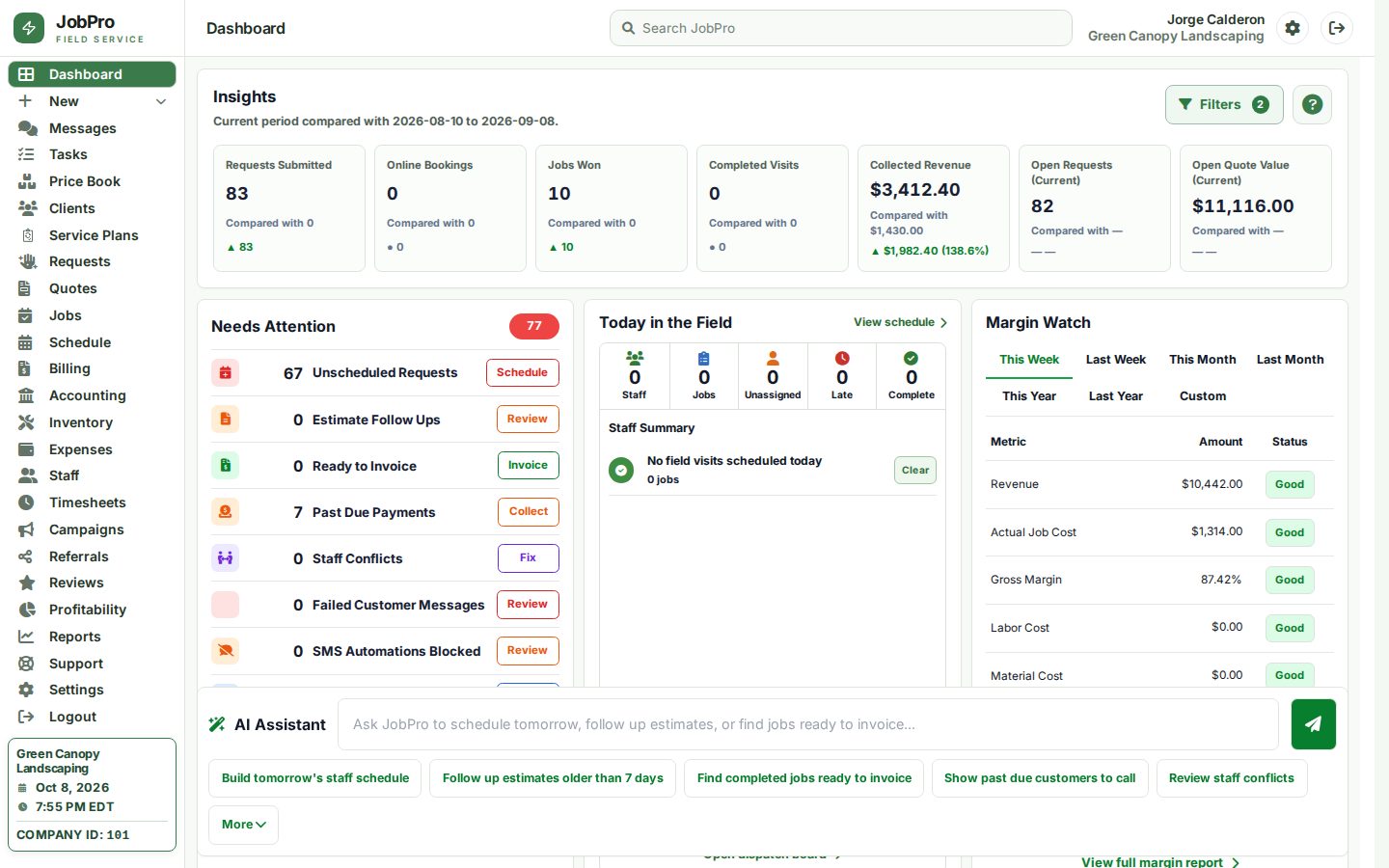Click the JobPro lightning logo icon
The width and height of the screenshot is (1389, 868).
[29, 28]
